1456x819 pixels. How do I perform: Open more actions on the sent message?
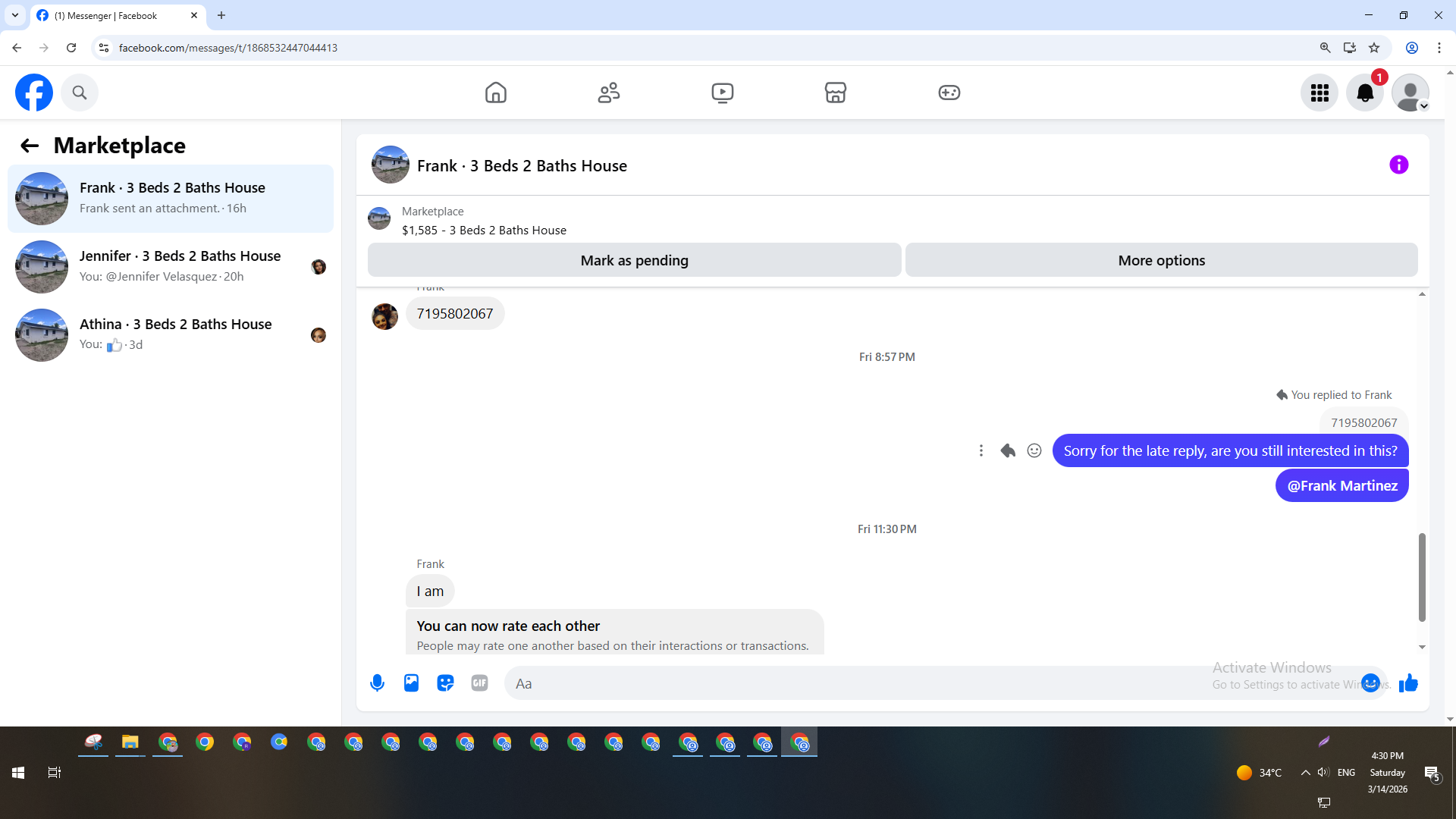pyautogui.click(x=981, y=450)
